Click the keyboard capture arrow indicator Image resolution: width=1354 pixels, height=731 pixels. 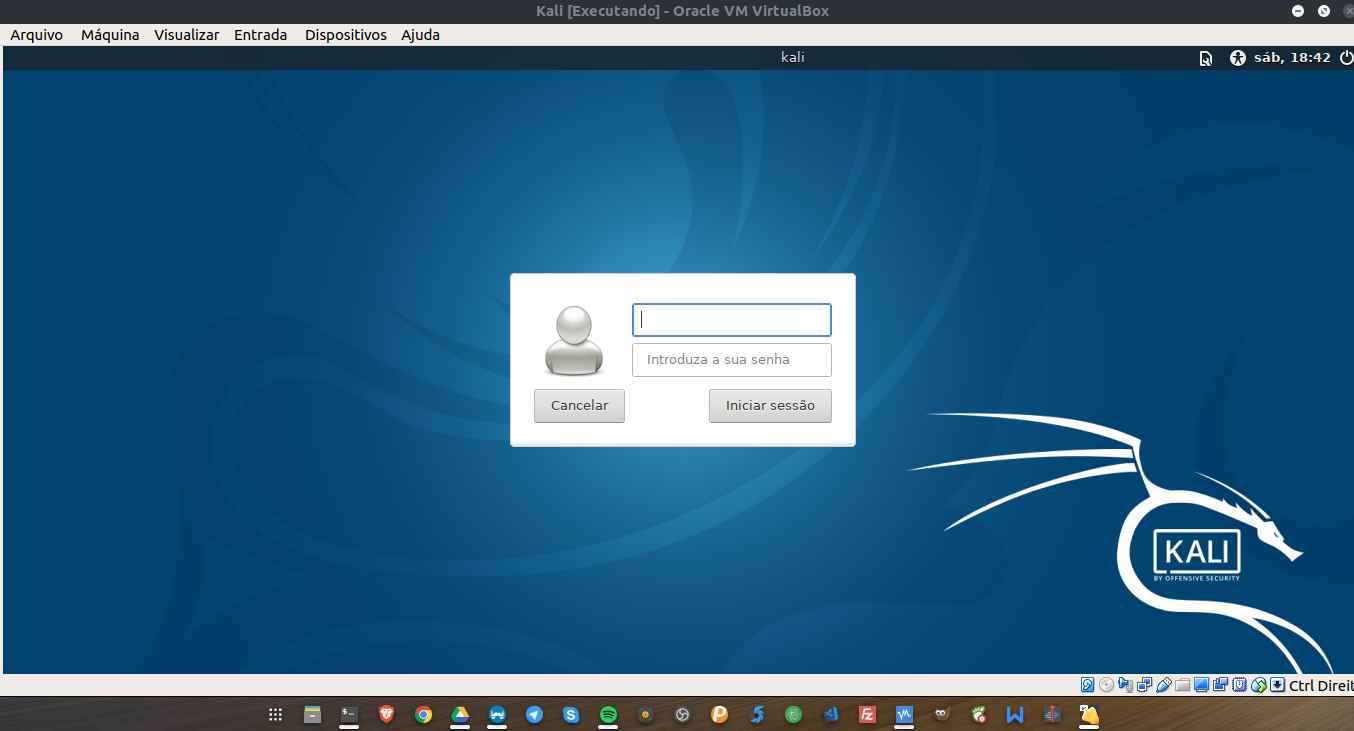click(1278, 685)
